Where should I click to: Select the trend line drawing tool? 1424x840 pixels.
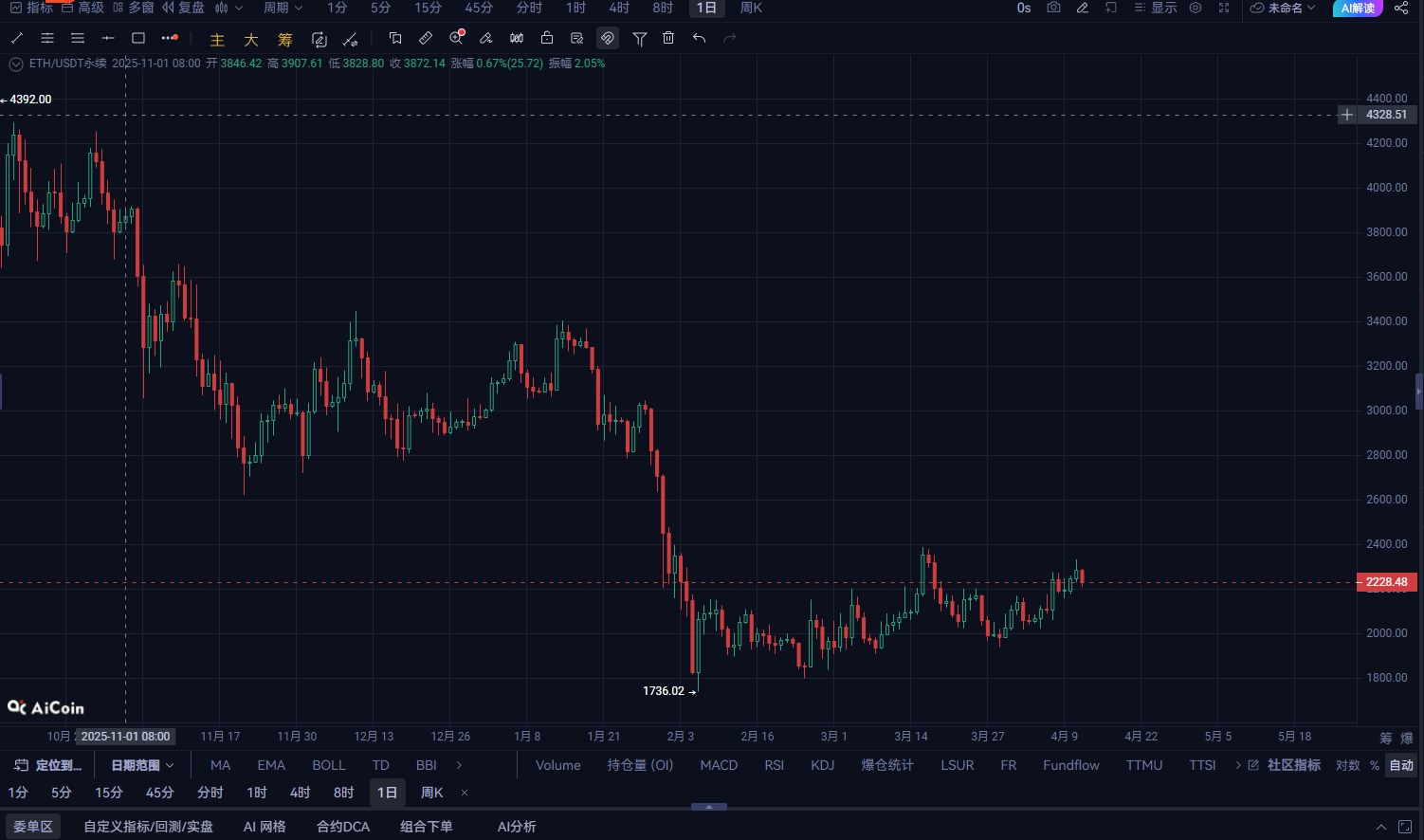(x=16, y=38)
